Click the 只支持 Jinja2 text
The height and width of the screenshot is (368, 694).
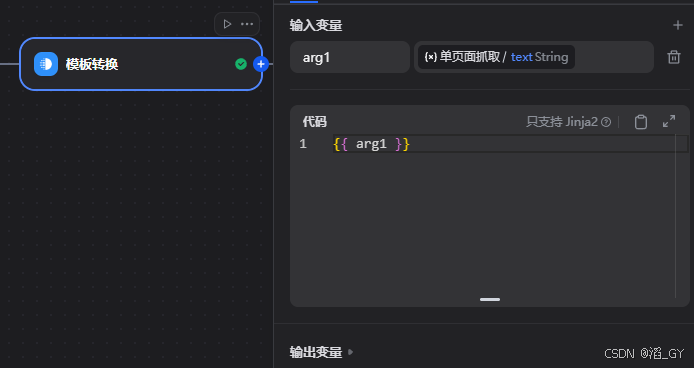[562, 122]
